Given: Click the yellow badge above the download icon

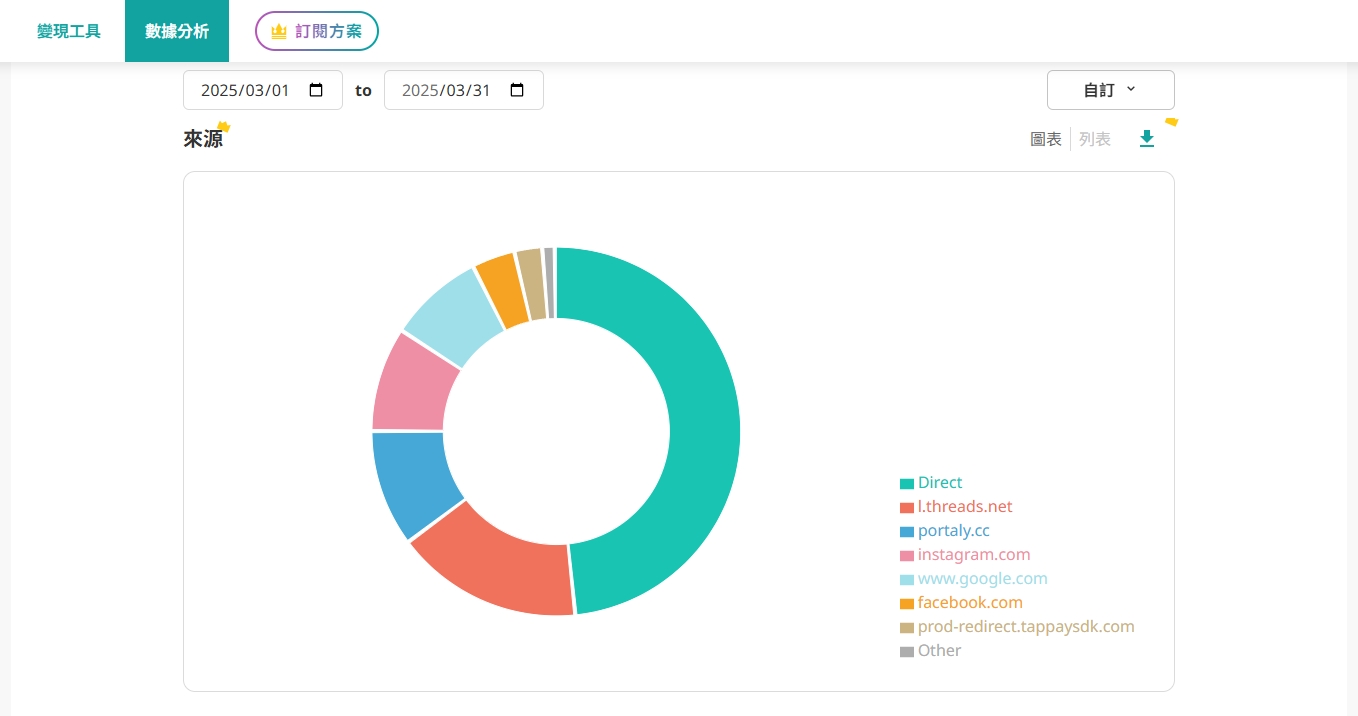Looking at the screenshot, I should tap(1171, 122).
